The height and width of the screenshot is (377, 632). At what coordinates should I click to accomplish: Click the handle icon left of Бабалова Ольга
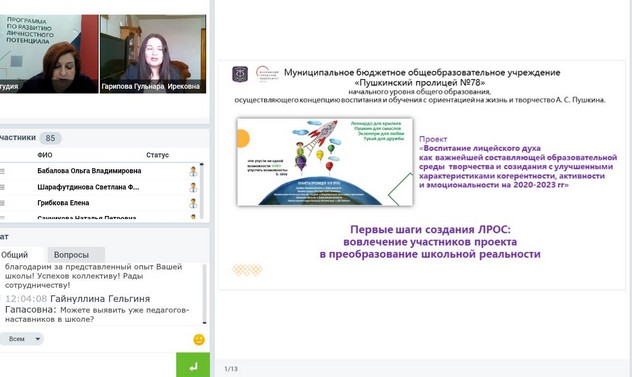click(x=2, y=171)
